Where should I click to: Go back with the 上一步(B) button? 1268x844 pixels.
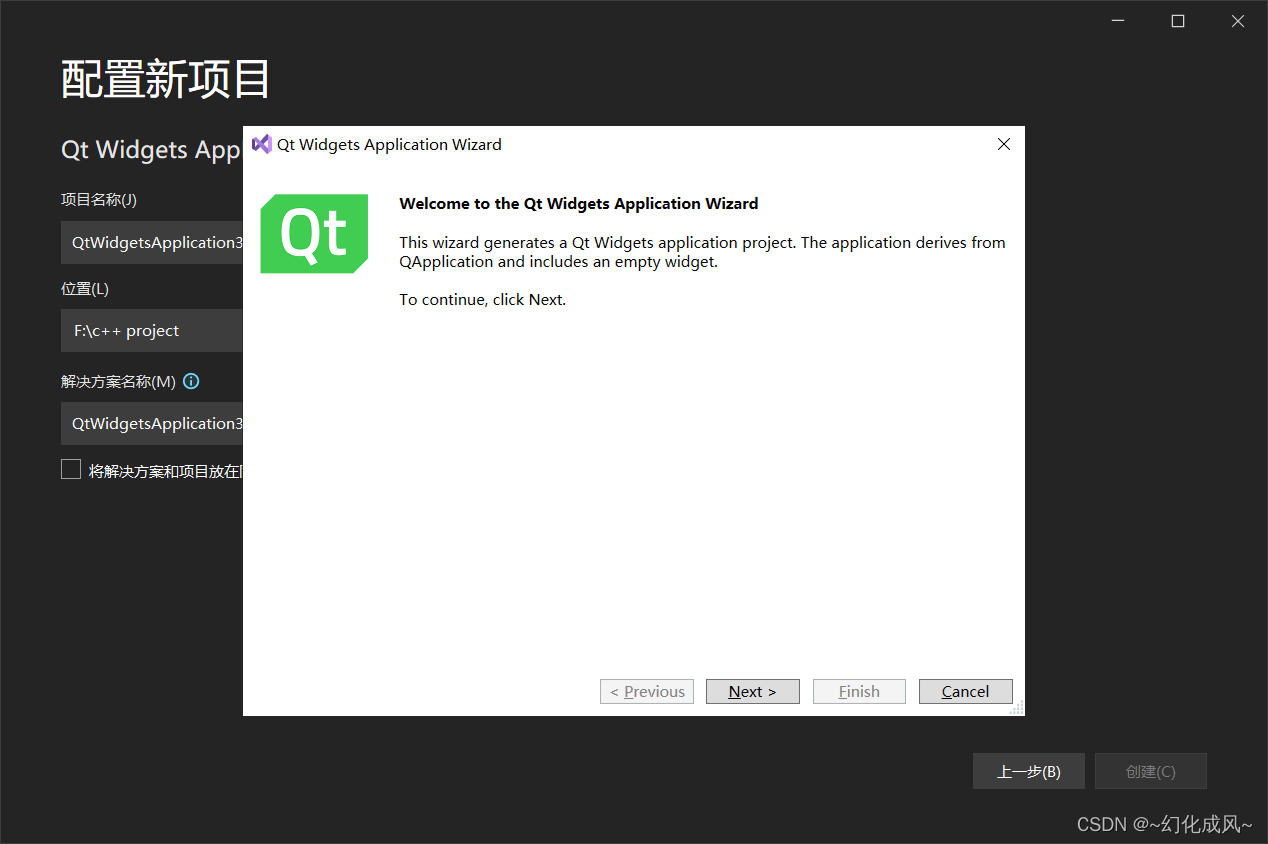[x=1028, y=771]
